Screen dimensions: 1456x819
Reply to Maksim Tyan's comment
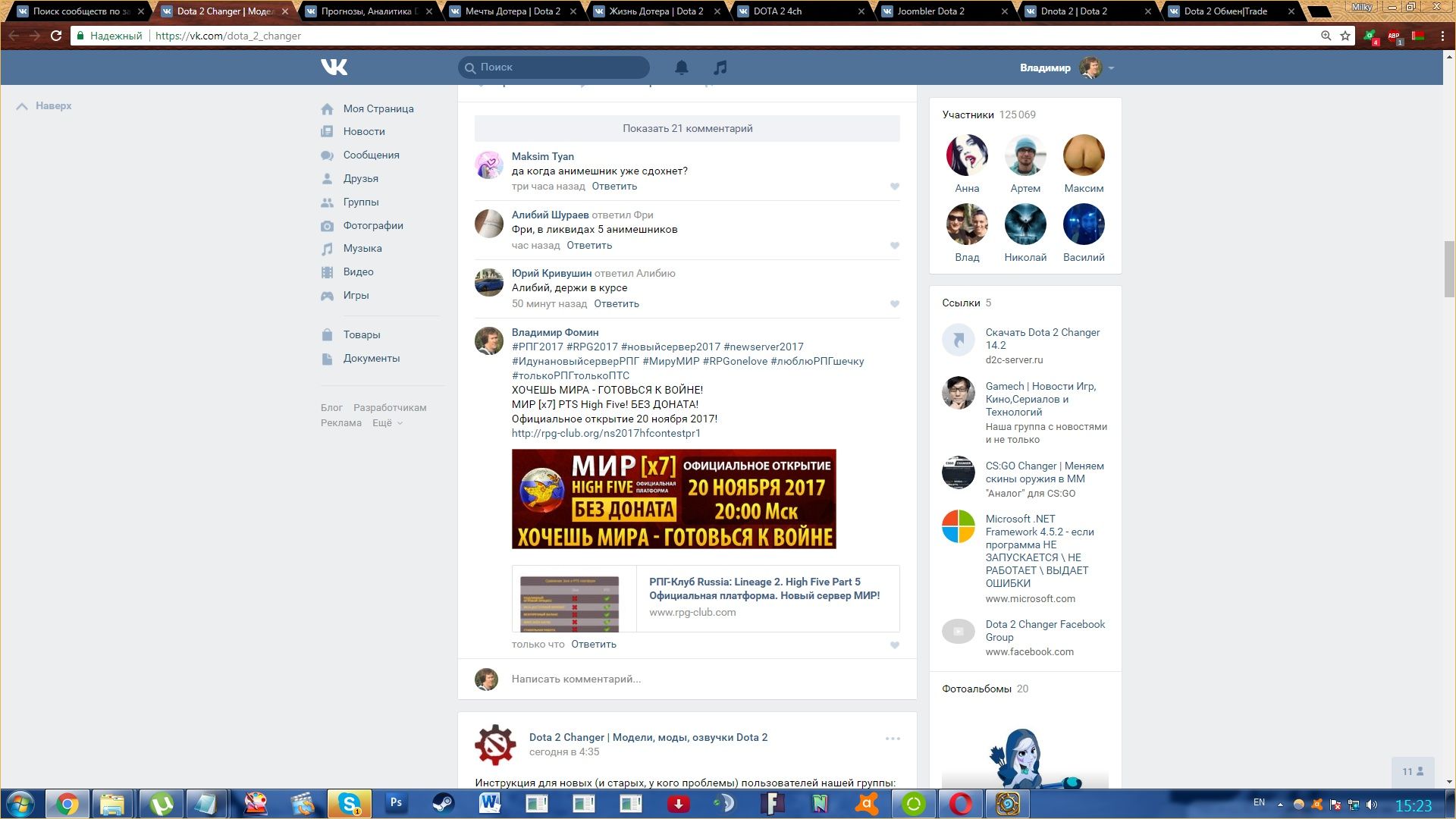614,187
